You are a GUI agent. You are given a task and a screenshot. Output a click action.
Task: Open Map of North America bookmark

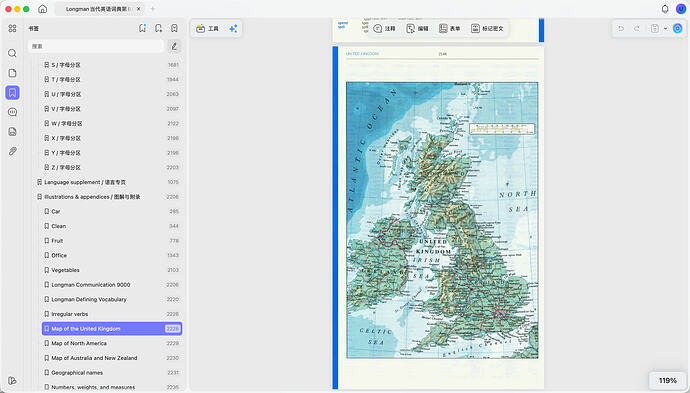112,343
